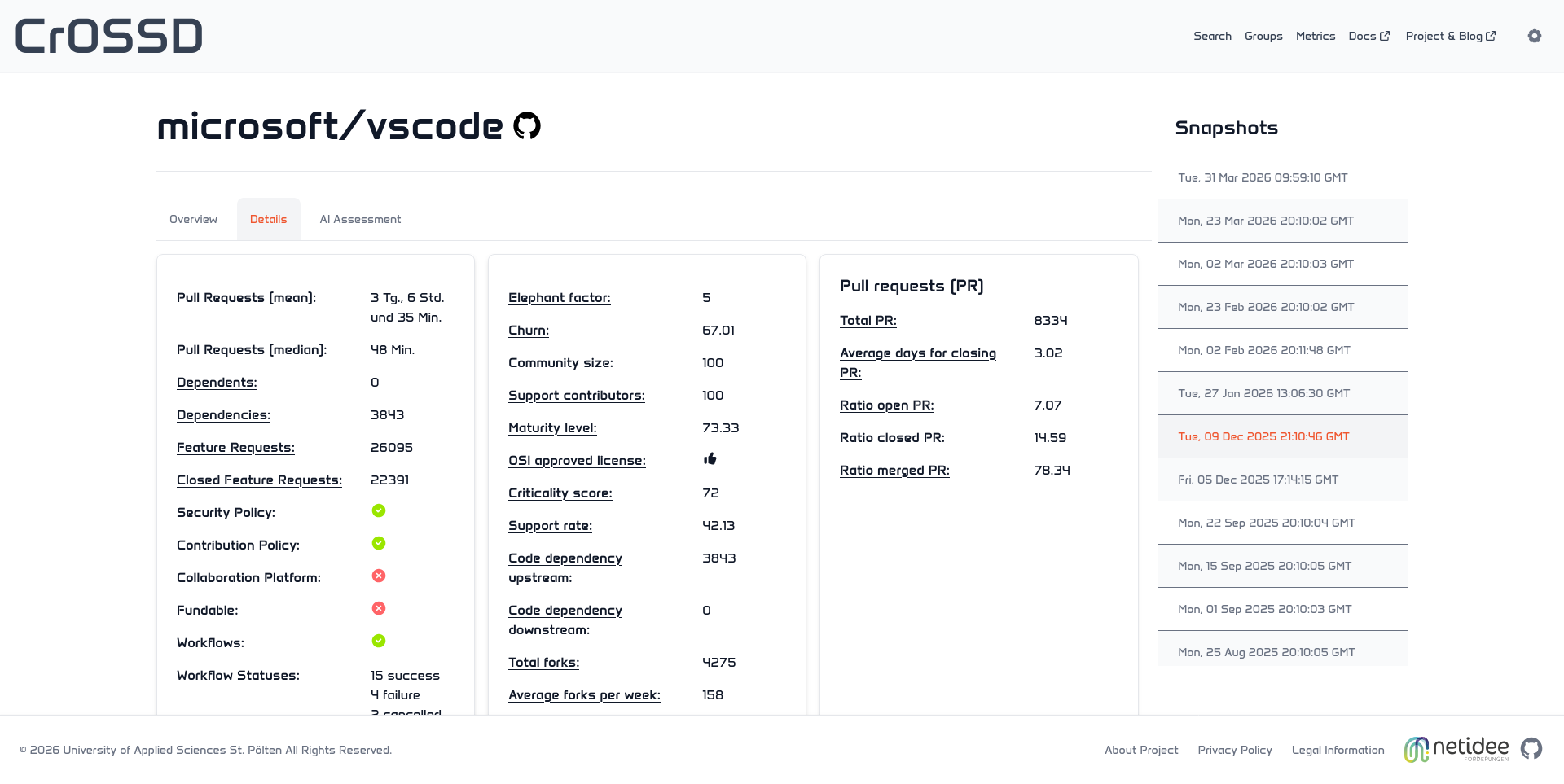This screenshot has width=1564, height=784.
Task: Click the netidee logo in the footer
Action: pos(1456,748)
